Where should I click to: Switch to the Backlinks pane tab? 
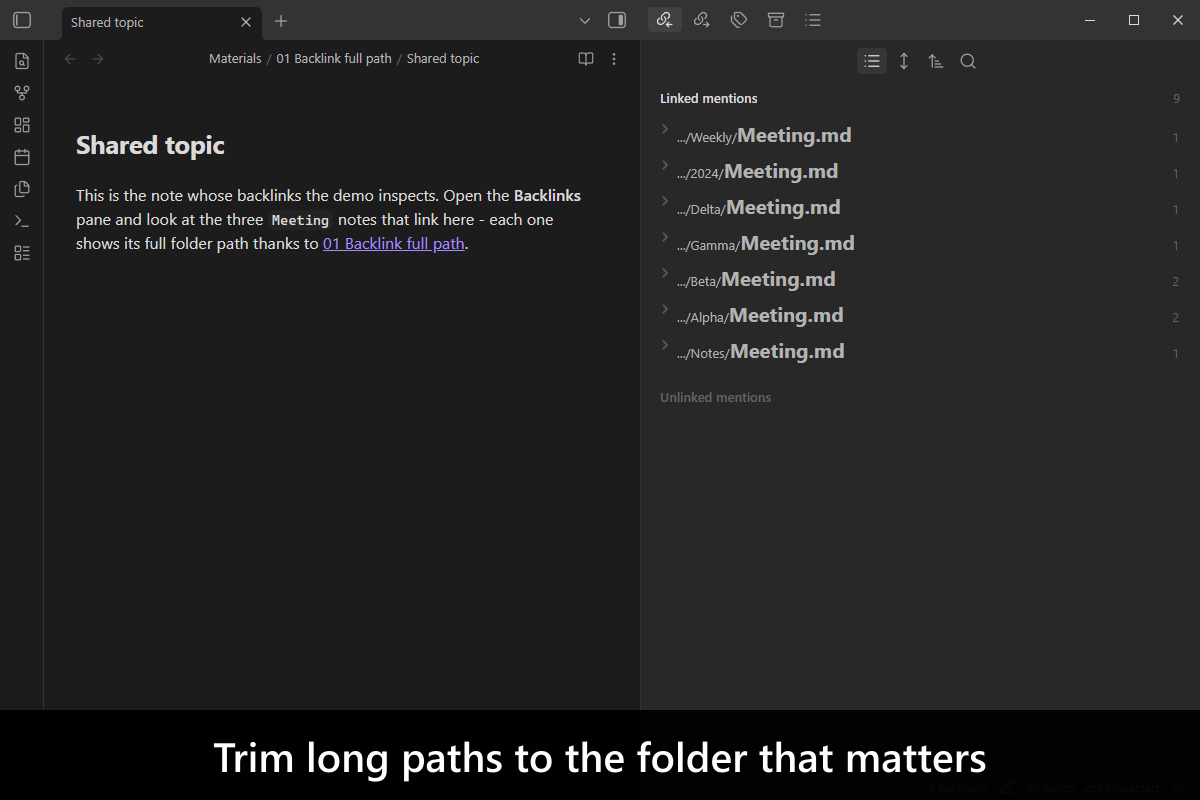[x=665, y=19]
